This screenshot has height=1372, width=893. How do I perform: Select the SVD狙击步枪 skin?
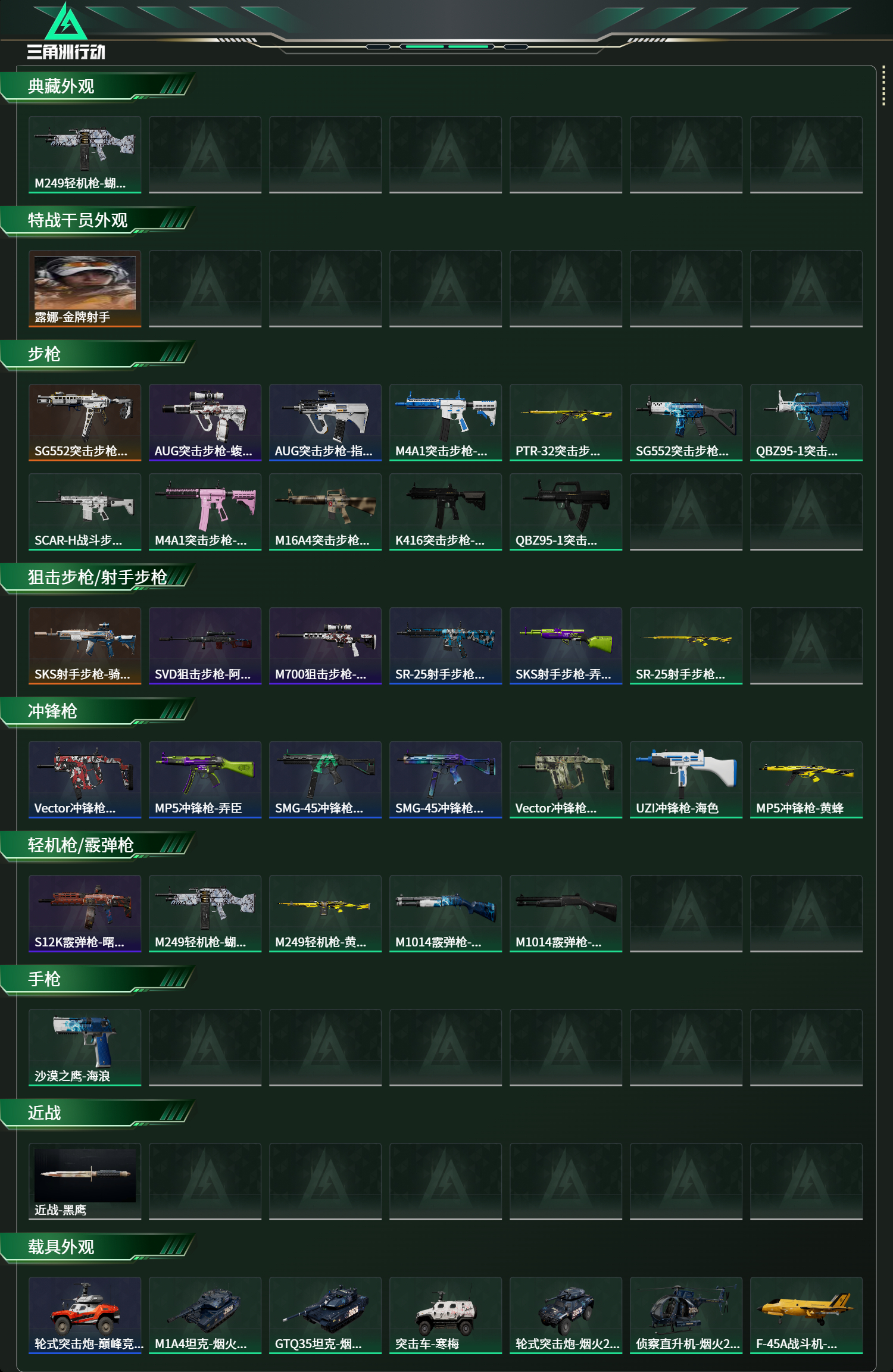point(205,646)
